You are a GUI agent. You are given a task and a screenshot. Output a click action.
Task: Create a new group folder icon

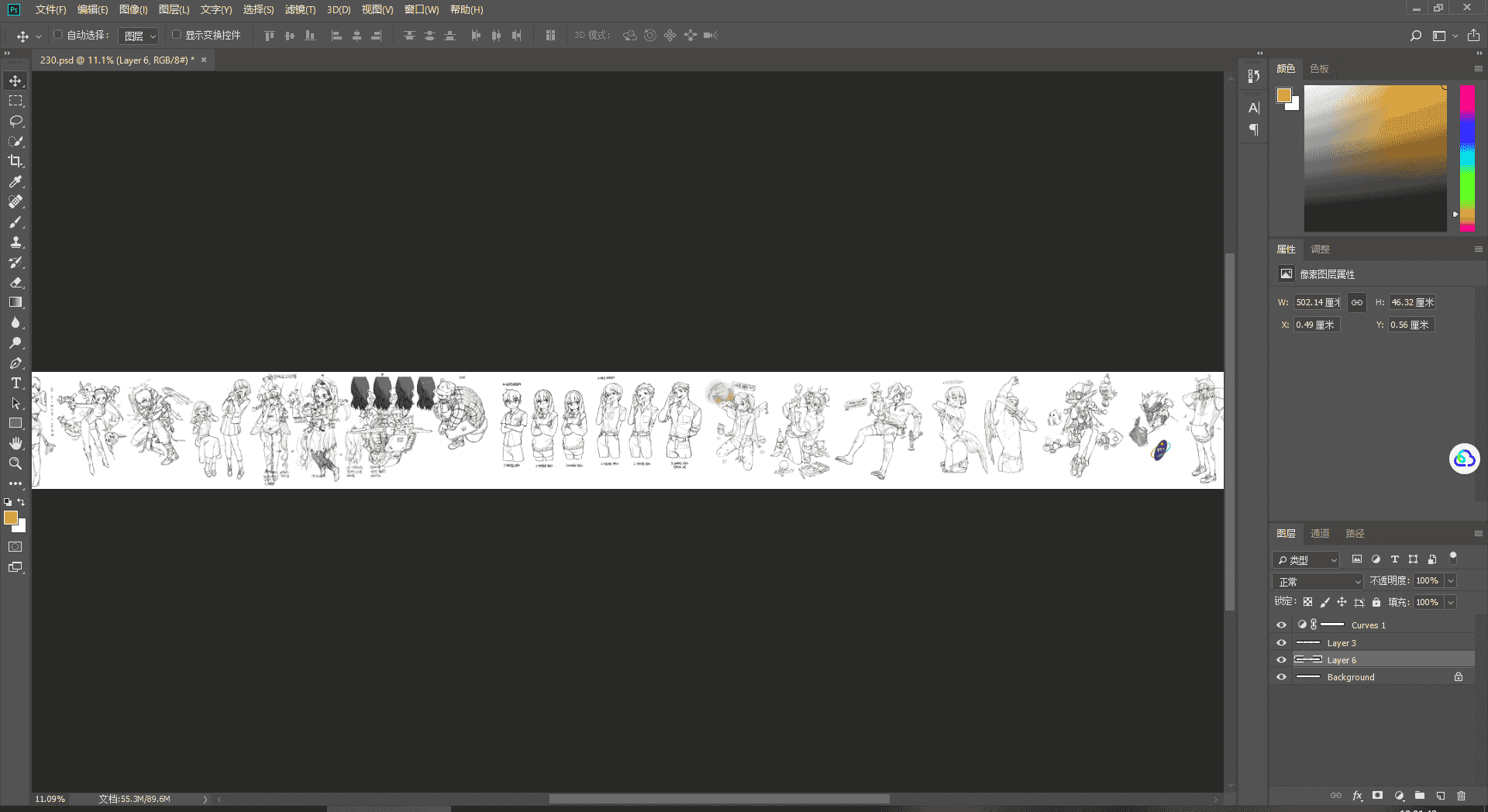tap(1419, 796)
